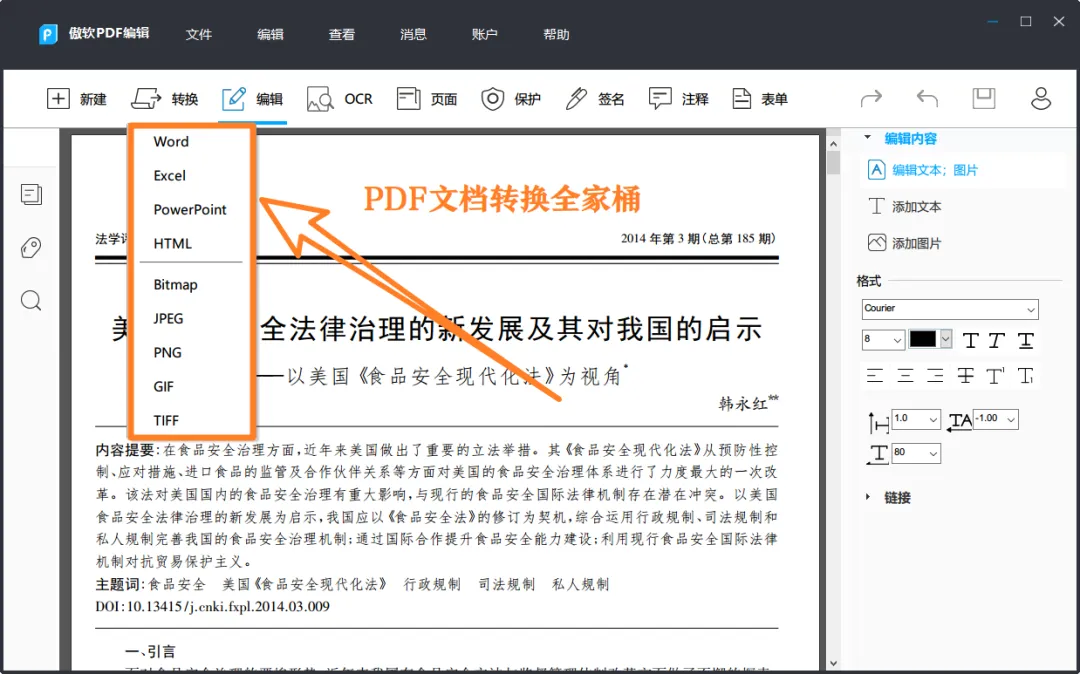
Task: Open the 编辑 menu in title bar
Action: click(270, 34)
